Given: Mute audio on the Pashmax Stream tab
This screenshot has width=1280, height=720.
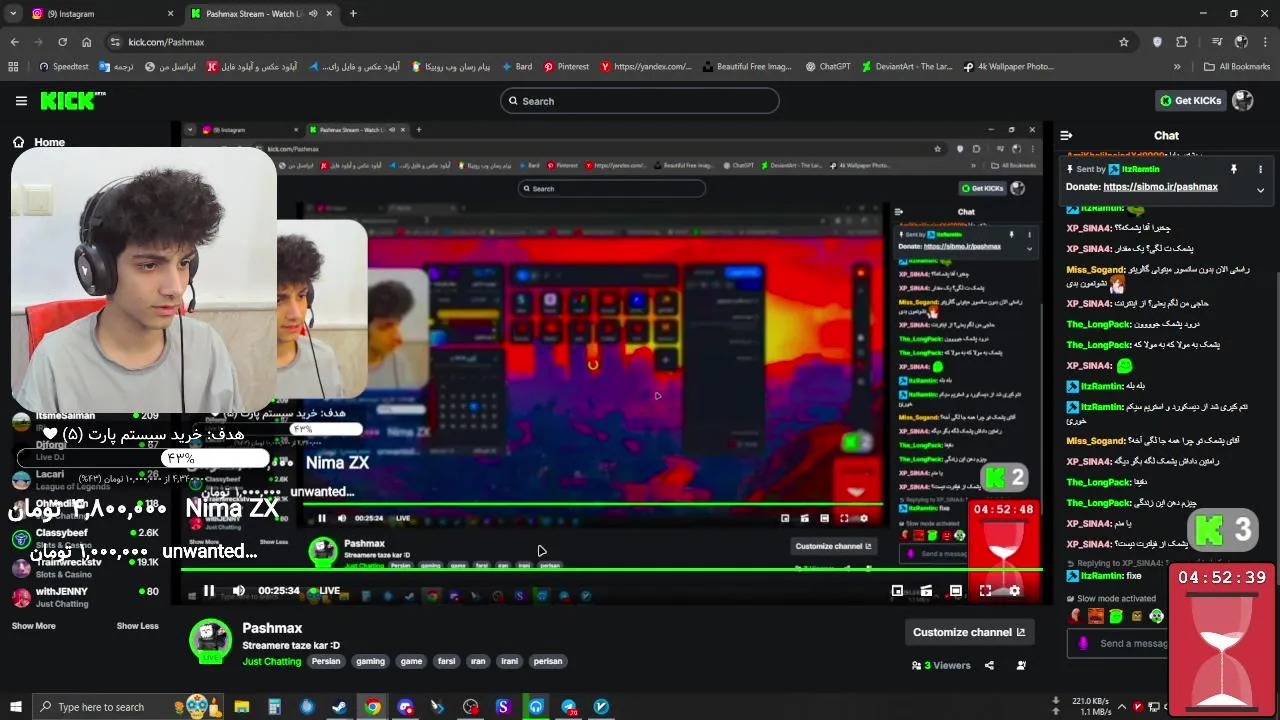Looking at the screenshot, I should [x=313, y=14].
